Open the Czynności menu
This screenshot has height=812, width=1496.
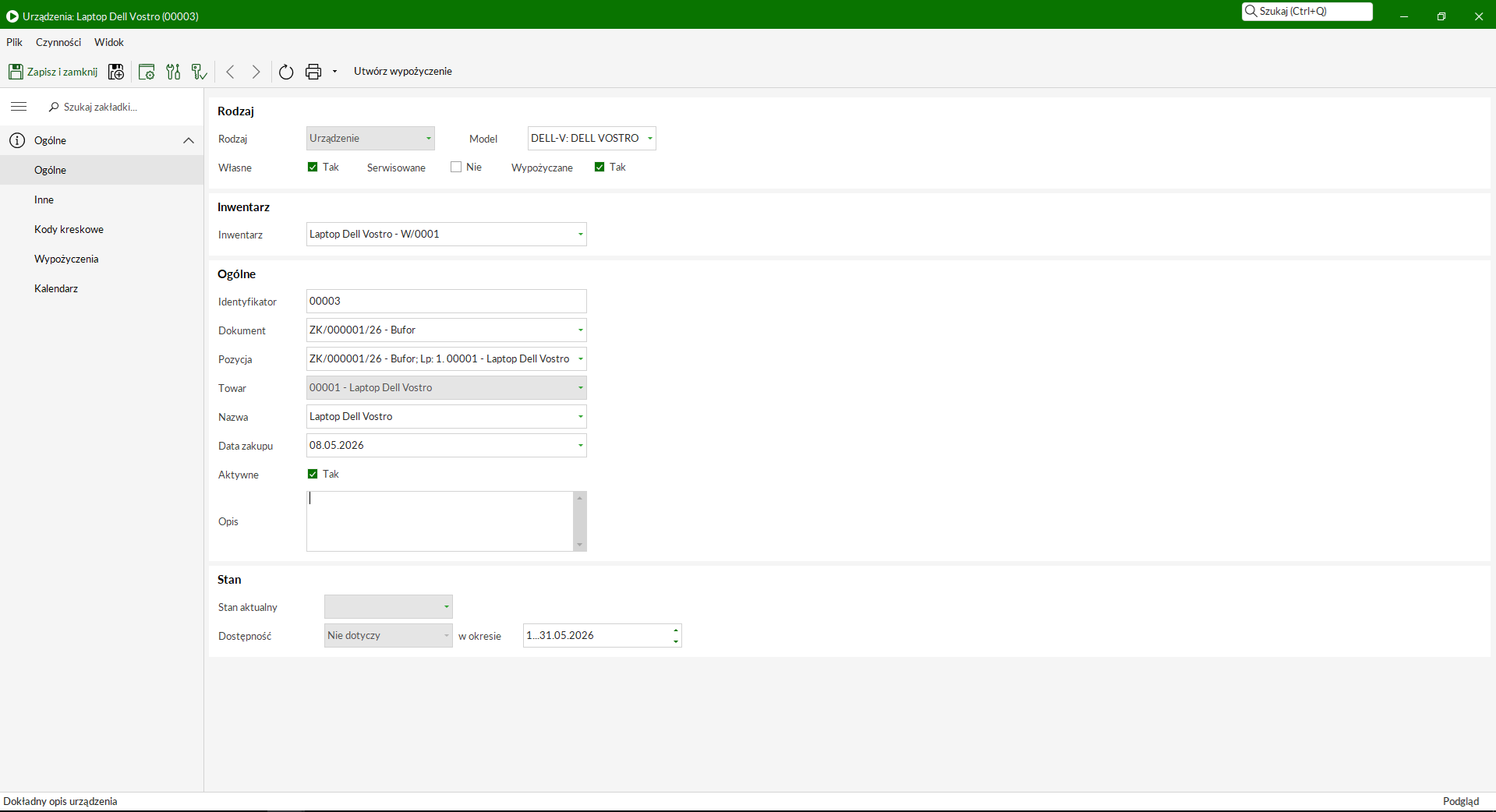(58, 42)
